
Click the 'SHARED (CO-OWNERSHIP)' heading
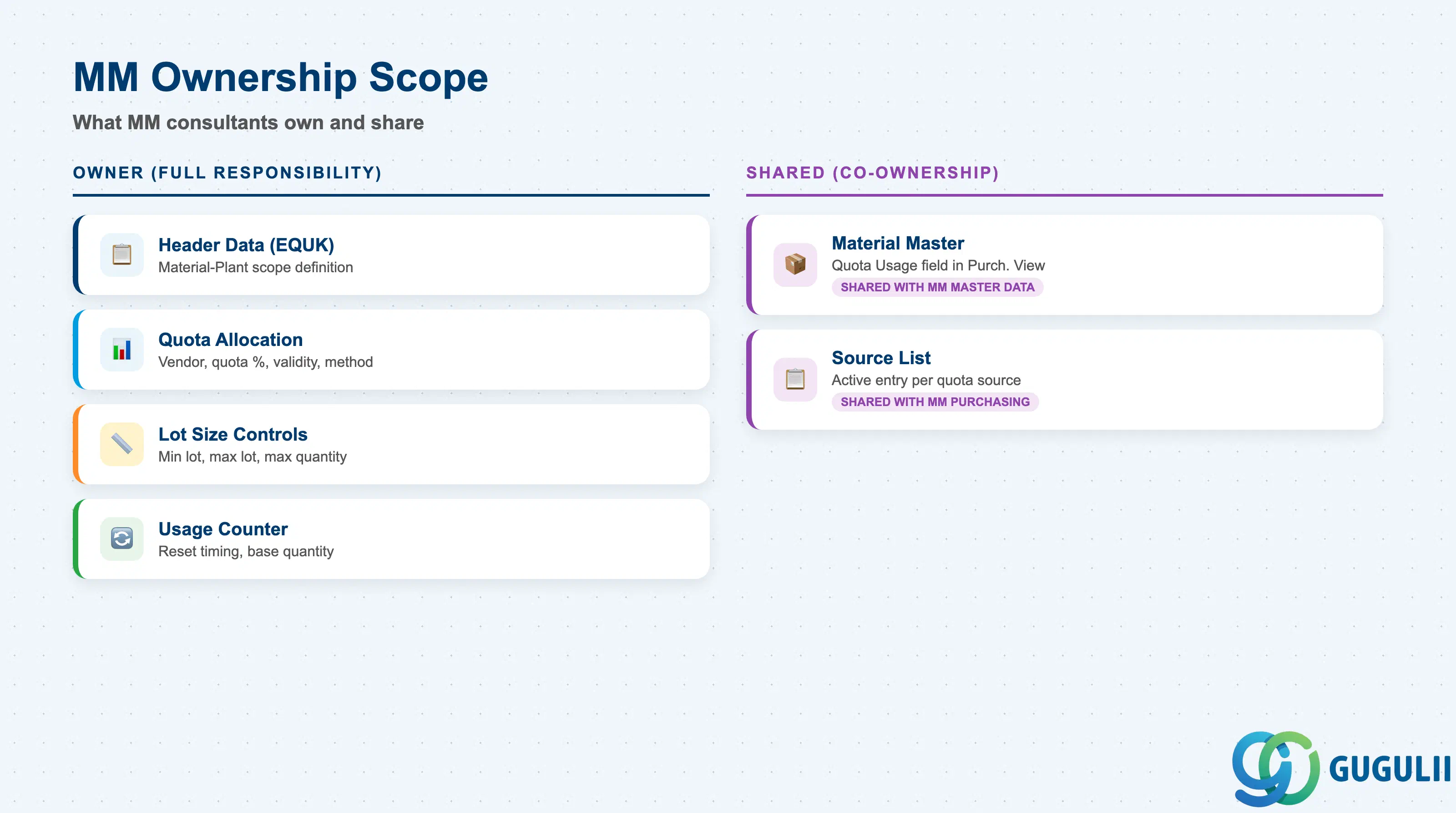point(872,173)
